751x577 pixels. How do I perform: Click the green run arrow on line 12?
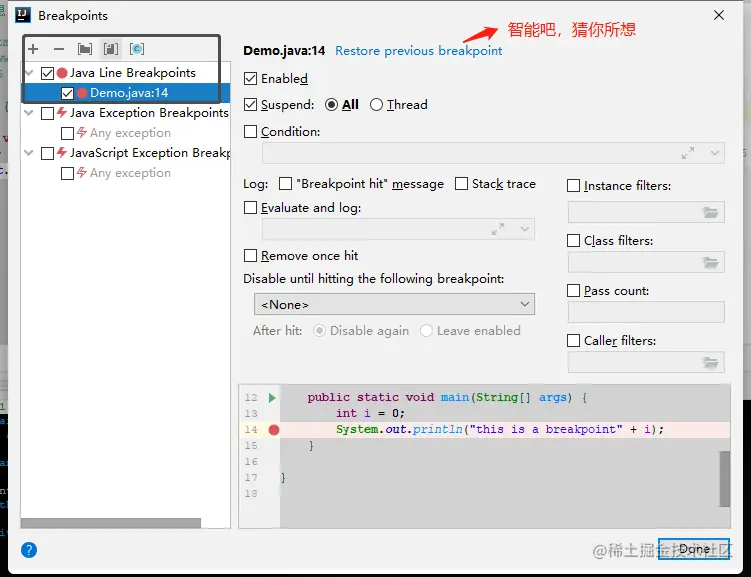tap(272, 397)
